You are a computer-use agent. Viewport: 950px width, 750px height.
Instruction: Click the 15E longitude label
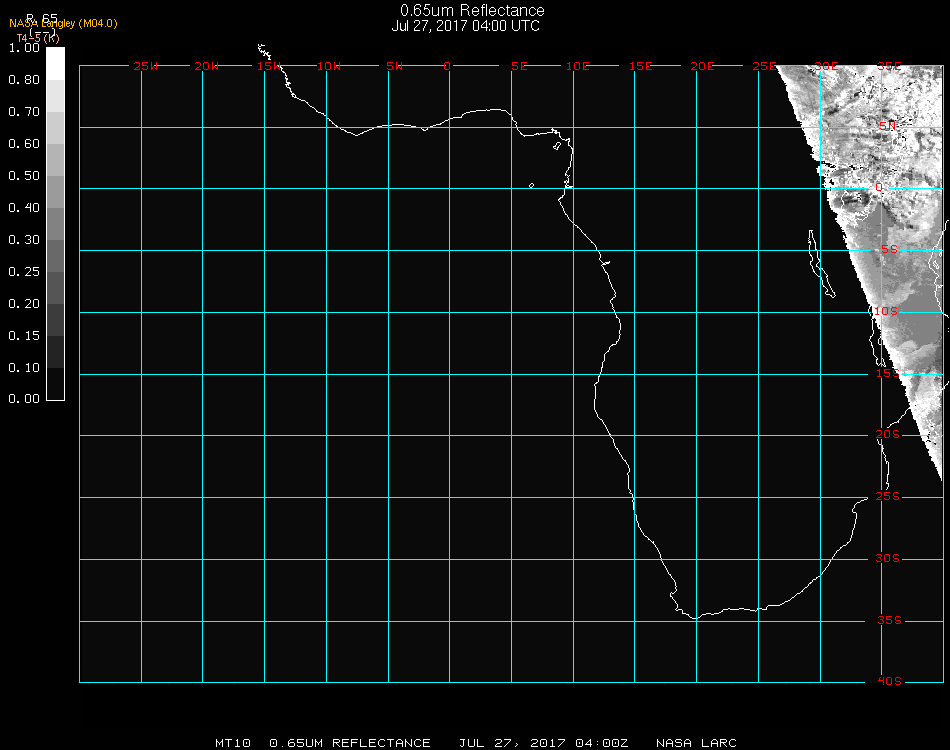[x=641, y=66]
